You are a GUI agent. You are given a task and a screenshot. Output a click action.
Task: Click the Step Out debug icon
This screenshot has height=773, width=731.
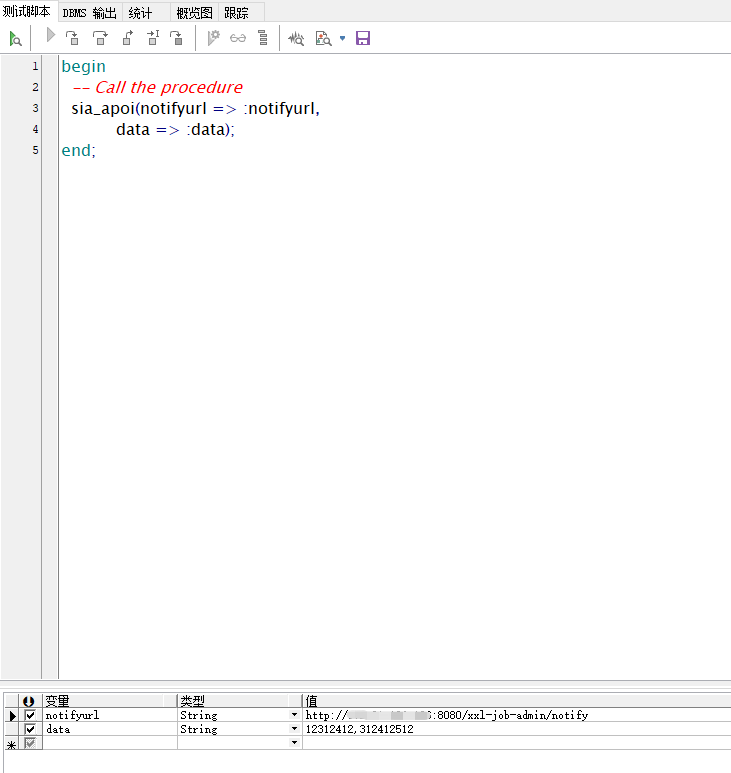[x=128, y=38]
